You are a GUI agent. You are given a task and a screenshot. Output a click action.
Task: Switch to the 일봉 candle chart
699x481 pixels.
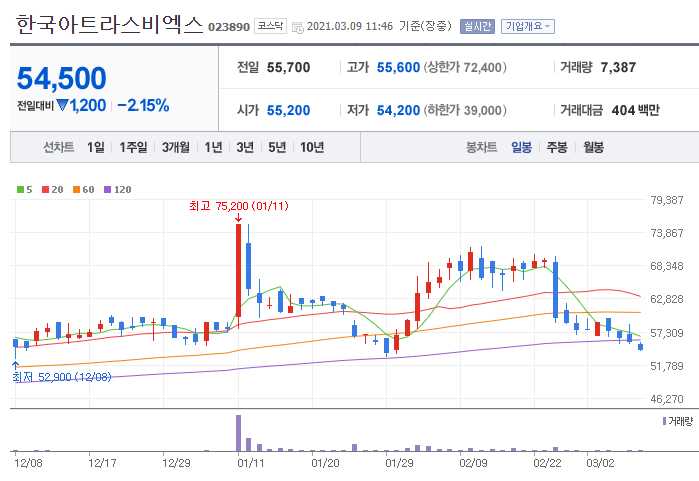pos(522,147)
